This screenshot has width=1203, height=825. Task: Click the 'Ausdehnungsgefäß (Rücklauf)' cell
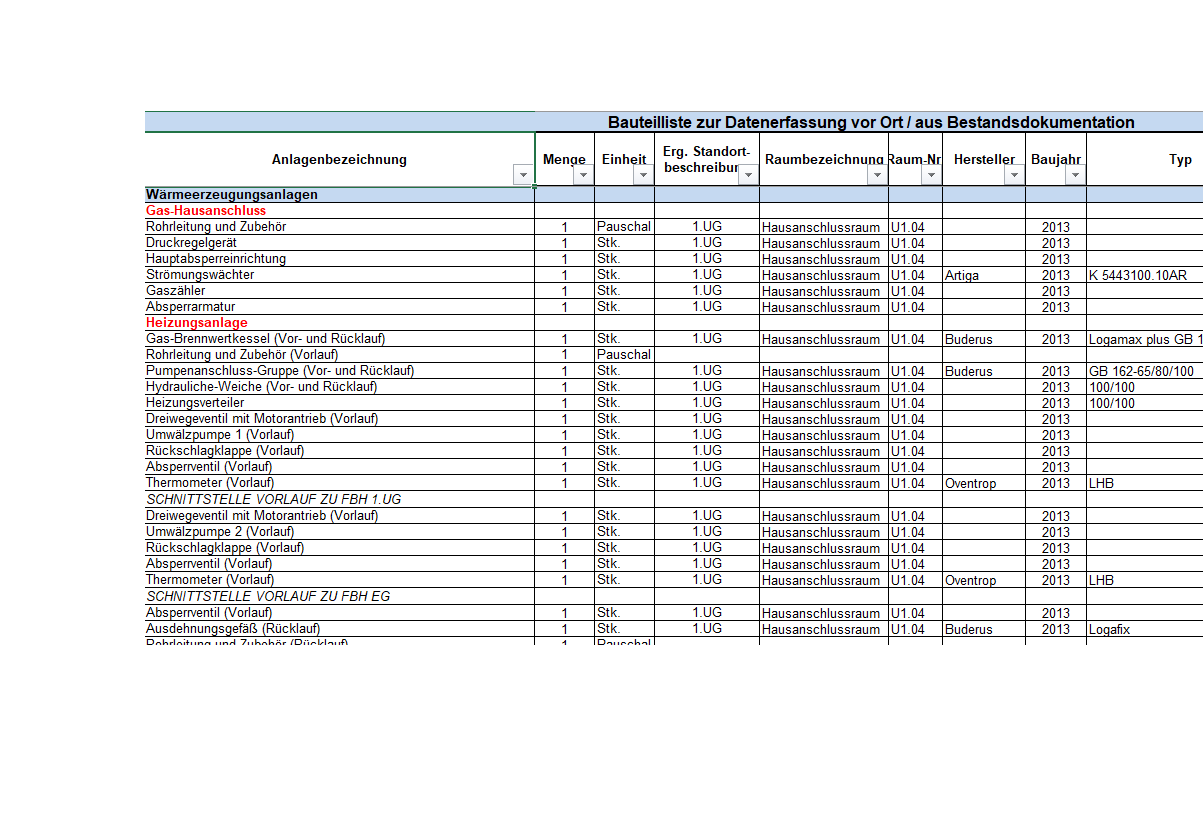coord(340,629)
